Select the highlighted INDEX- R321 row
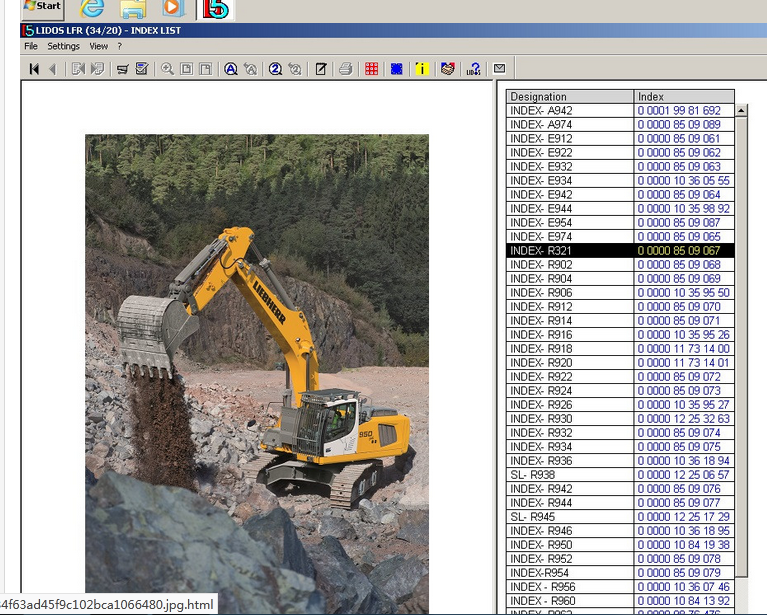767x615 pixels. click(x=570, y=251)
